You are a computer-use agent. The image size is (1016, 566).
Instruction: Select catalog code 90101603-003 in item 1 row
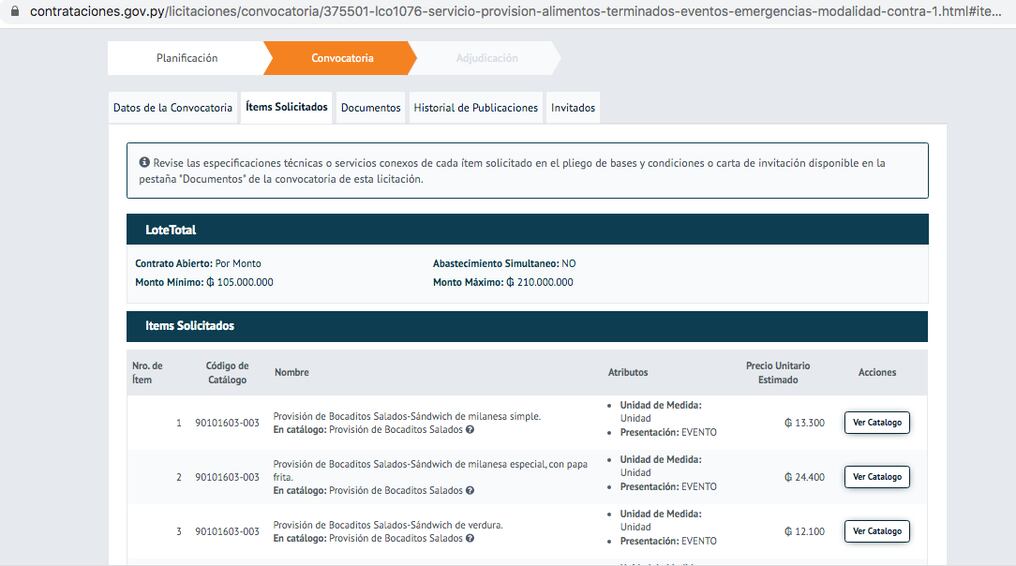(x=227, y=423)
